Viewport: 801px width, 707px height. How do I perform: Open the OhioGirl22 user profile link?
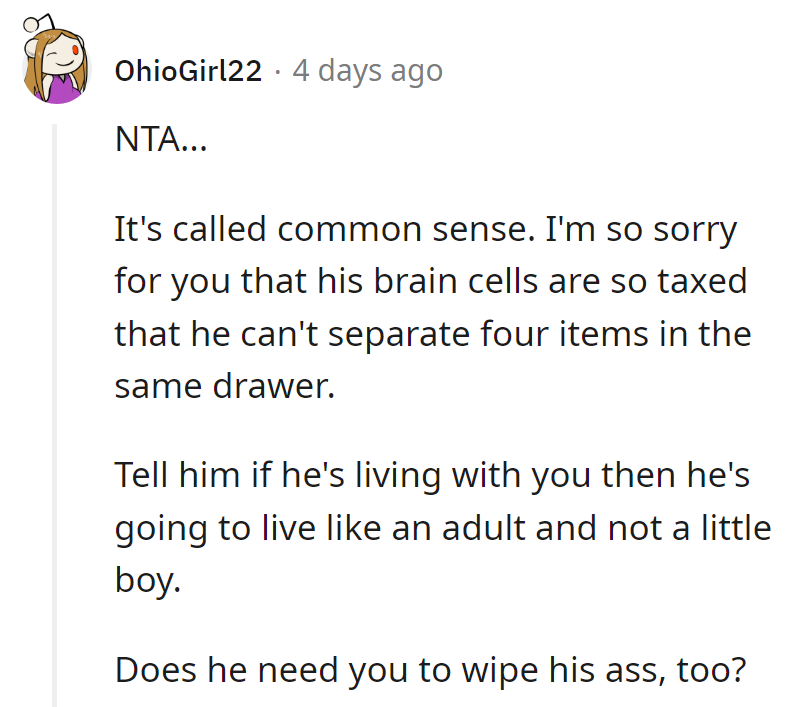pos(189,71)
